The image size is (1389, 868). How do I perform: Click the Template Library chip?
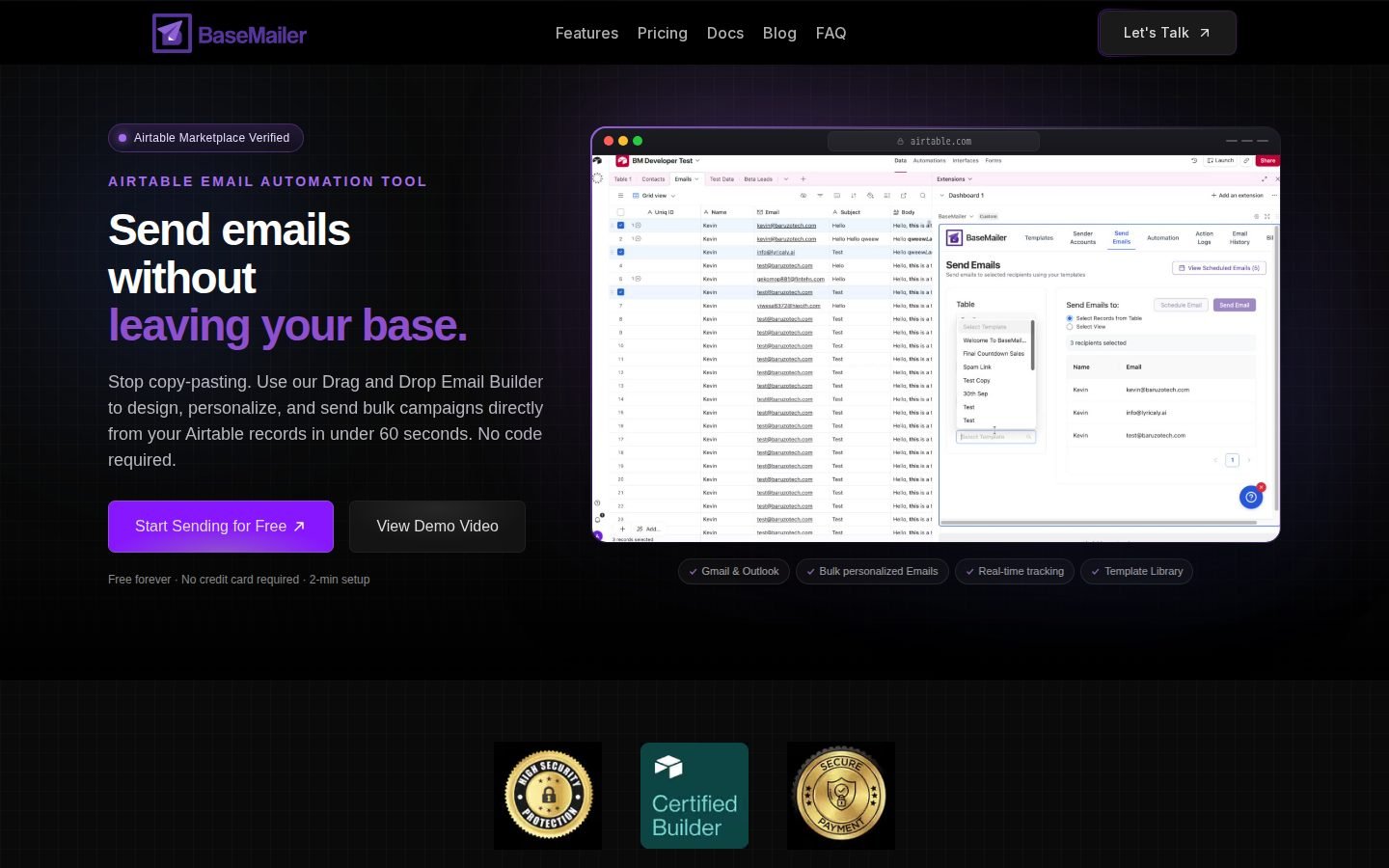click(1136, 572)
